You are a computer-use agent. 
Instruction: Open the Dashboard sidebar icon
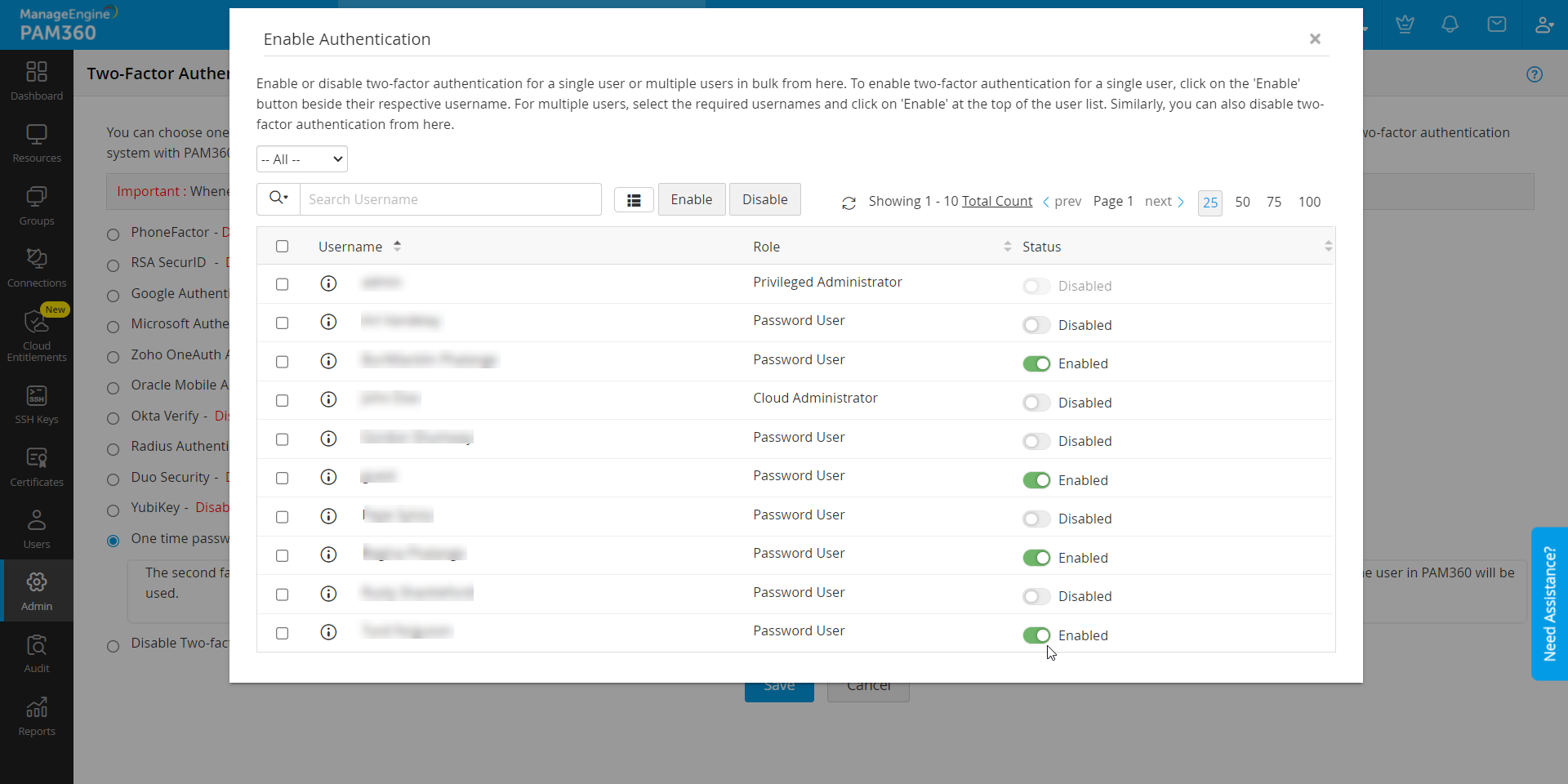tap(37, 81)
